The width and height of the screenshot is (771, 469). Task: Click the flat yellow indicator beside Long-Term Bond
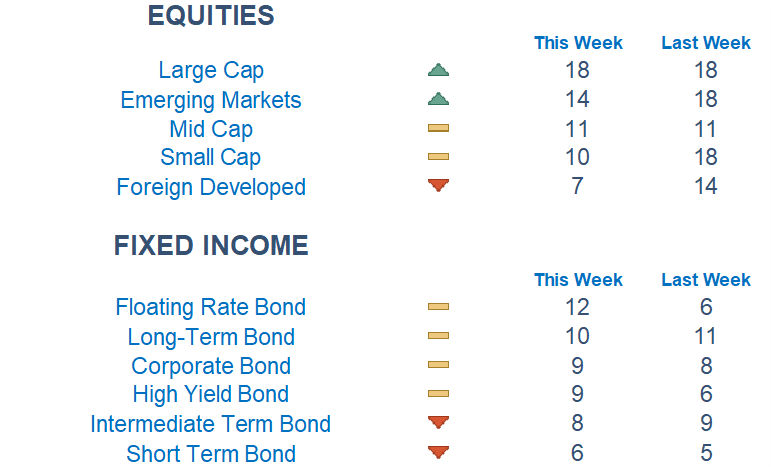point(438,337)
